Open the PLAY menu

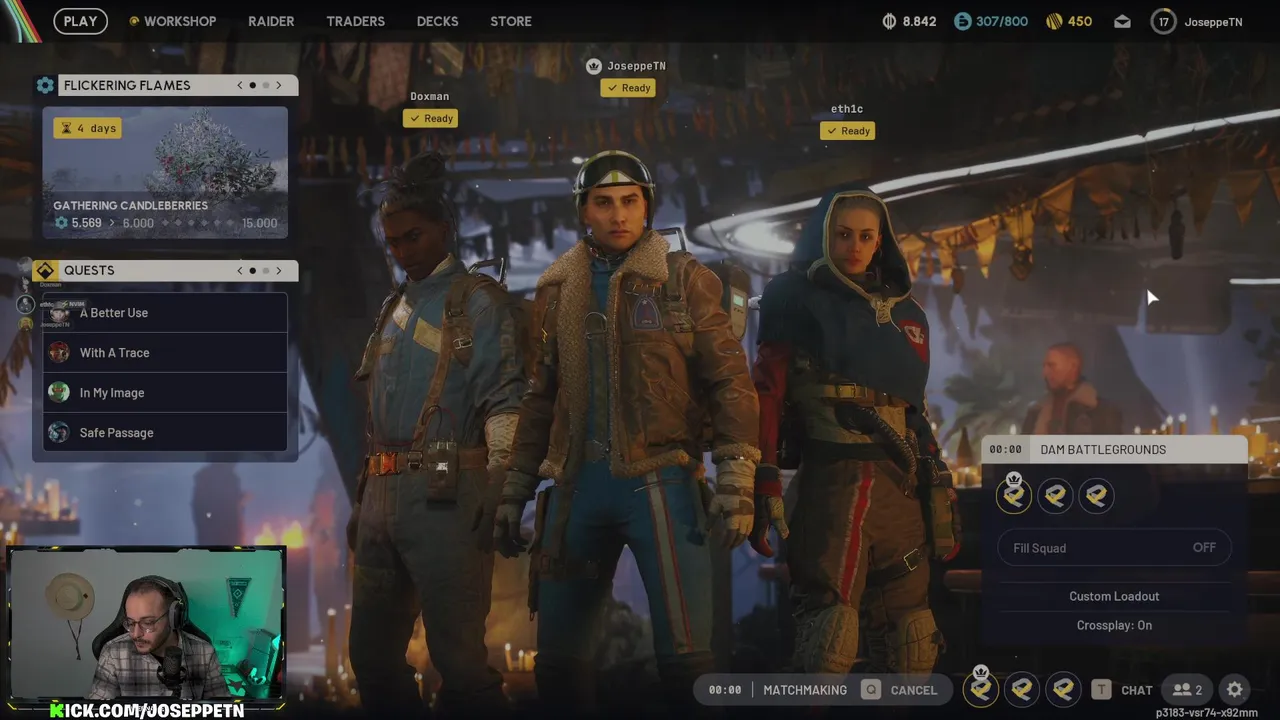(80, 21)
